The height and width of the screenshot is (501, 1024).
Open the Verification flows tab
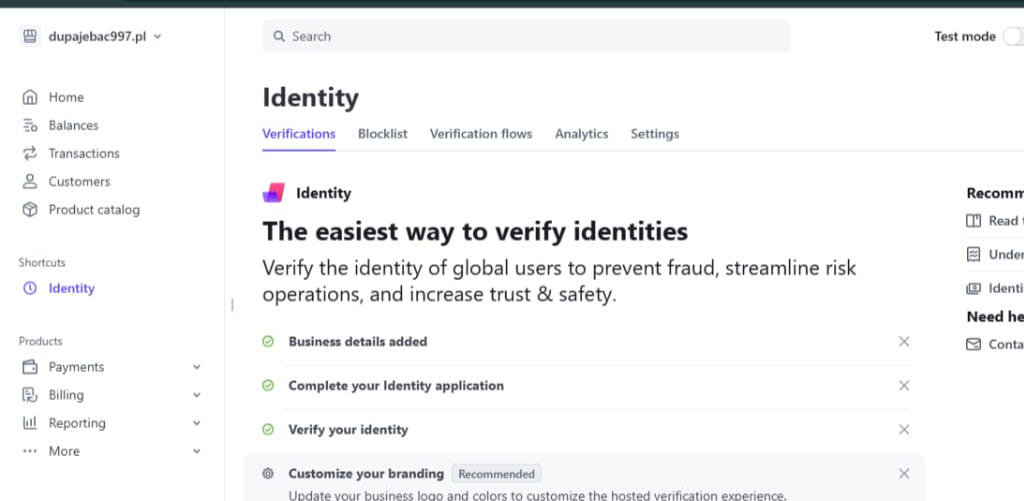click(481, 134)
